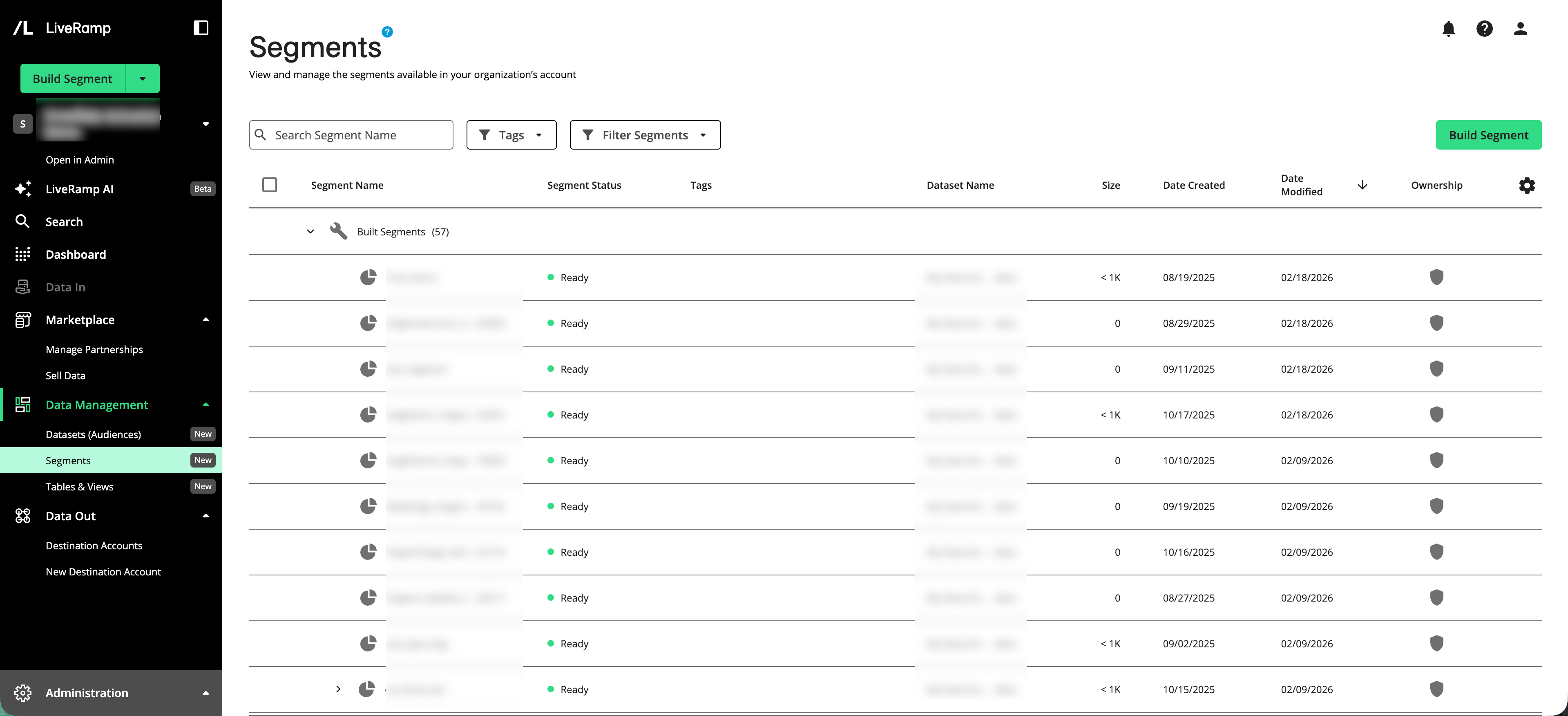Toggle the sidebar collapse panel icon
The width and height of the screenshot is (1568, 716).
201,27
